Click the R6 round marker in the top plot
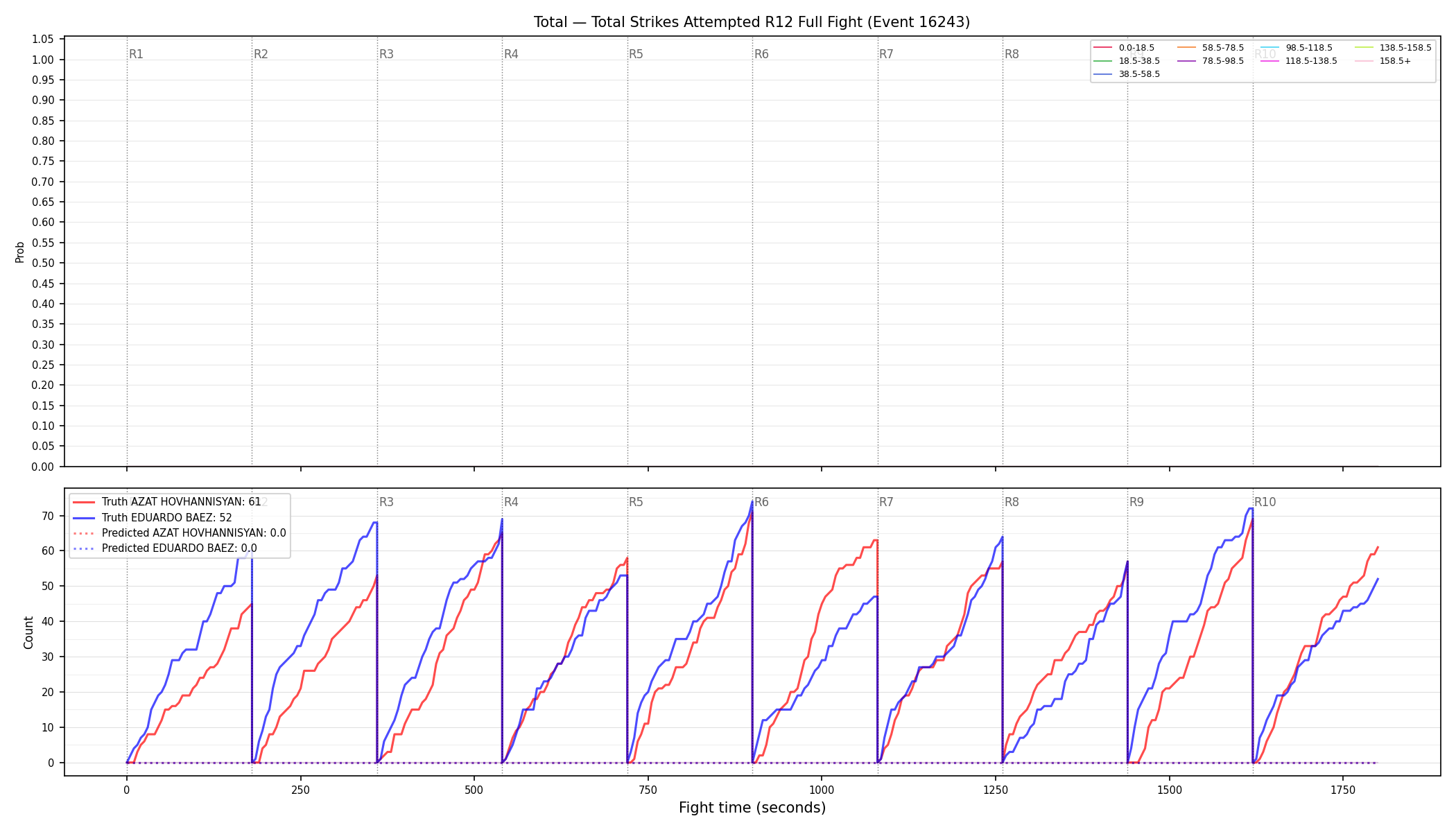Viewport: 1456px width, 832px height. (761, 54)
